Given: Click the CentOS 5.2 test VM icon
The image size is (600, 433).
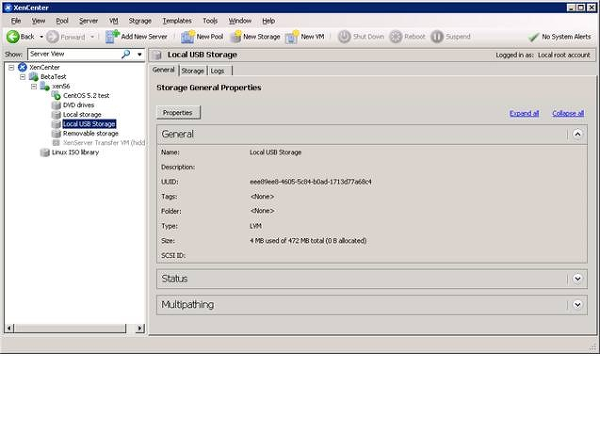Looking at the screenshot, I should tap(56, 96).
